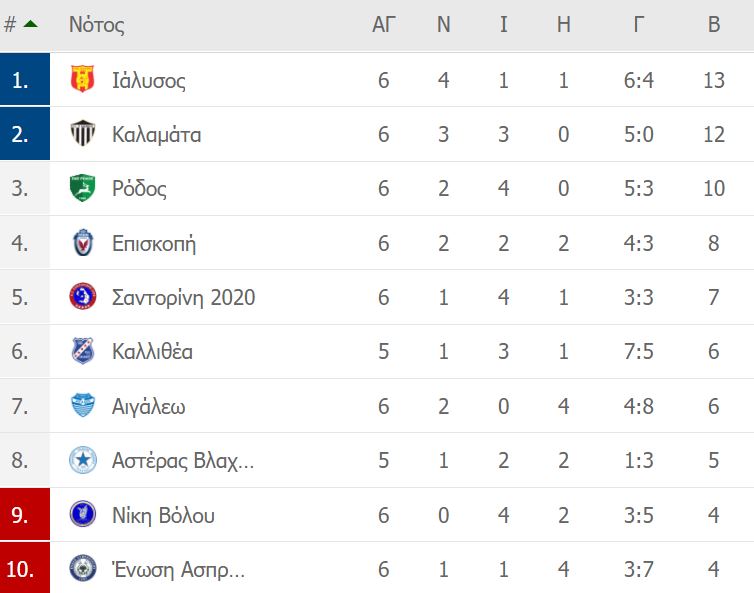
Task: Sort by the Β points column header
Action: point(714,24)
